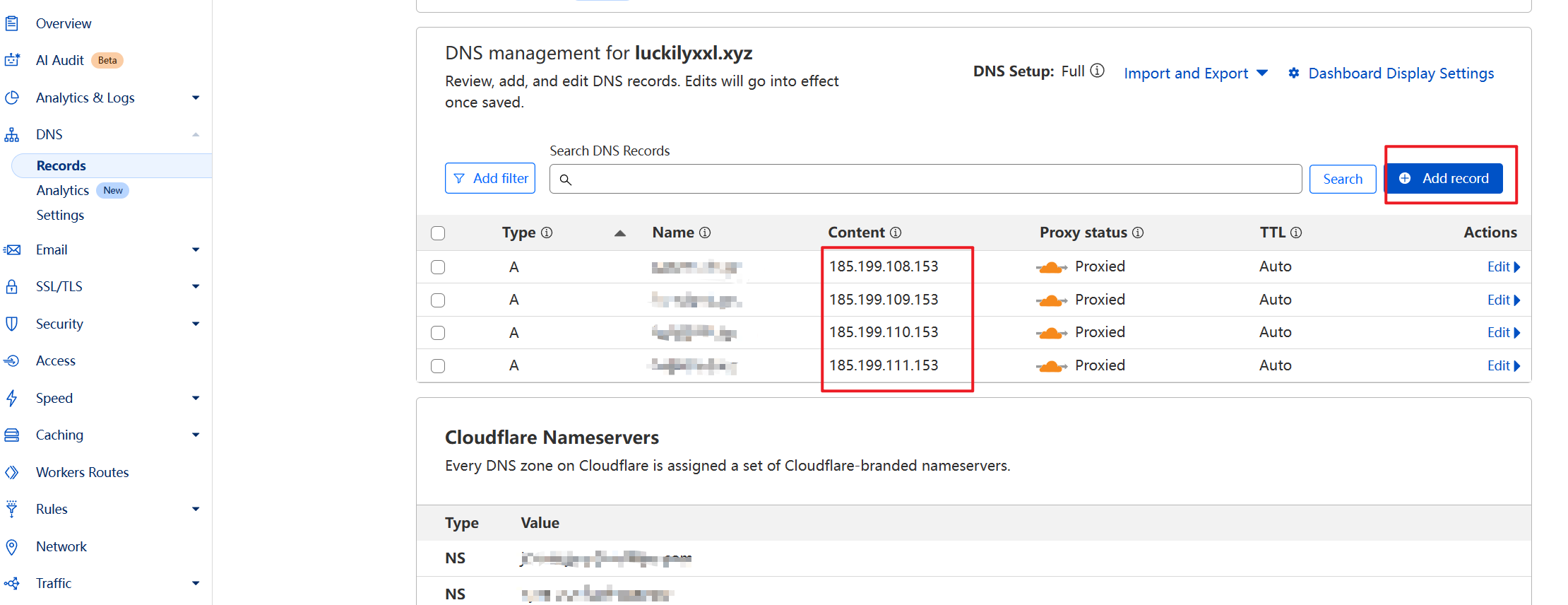Click the Speed lightning bolt icon
The width and height of the screenshot is (1568, 605).
click(x=11, y=398)
